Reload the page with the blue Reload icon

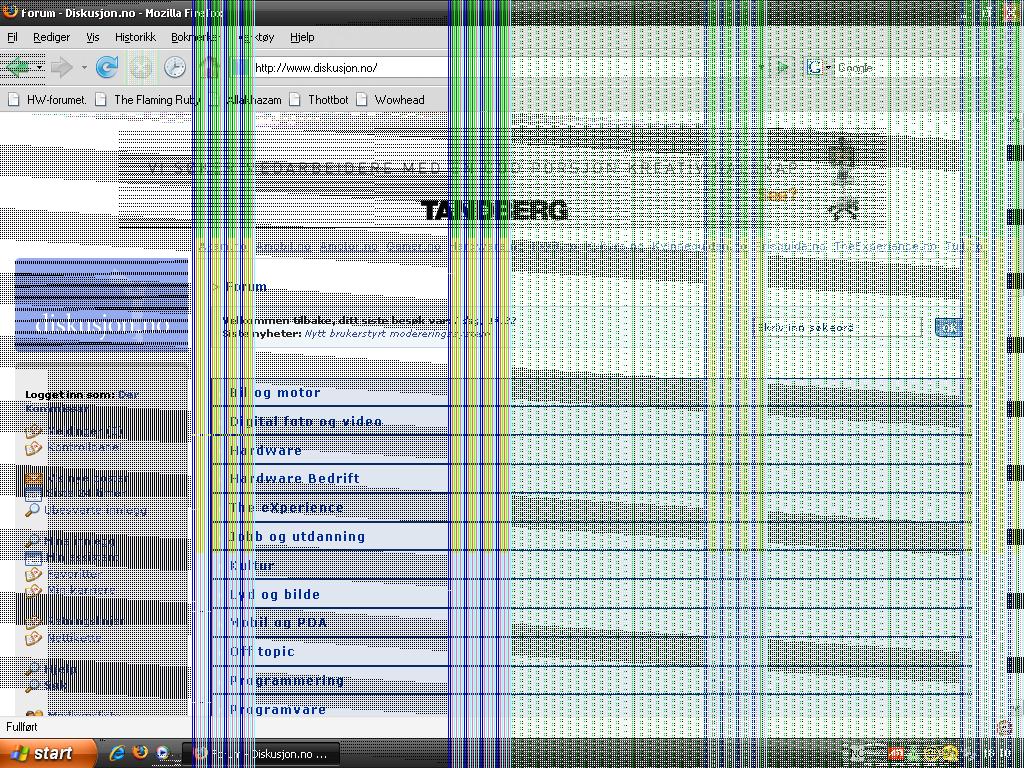[x=107, y=67]
